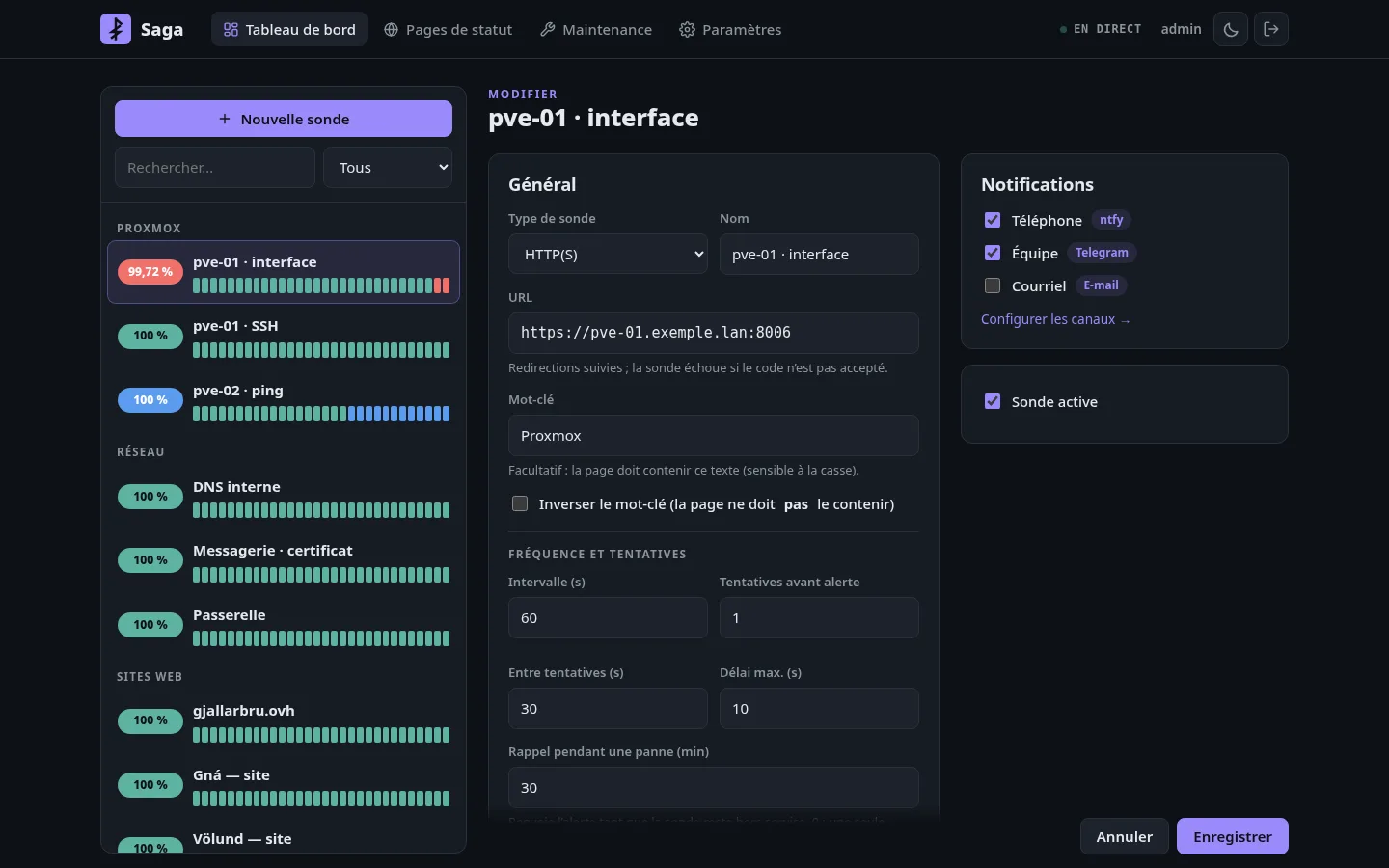Click the Nouvelle sonde button
This screenshot has width=1389, height=868.
(284, 119)
